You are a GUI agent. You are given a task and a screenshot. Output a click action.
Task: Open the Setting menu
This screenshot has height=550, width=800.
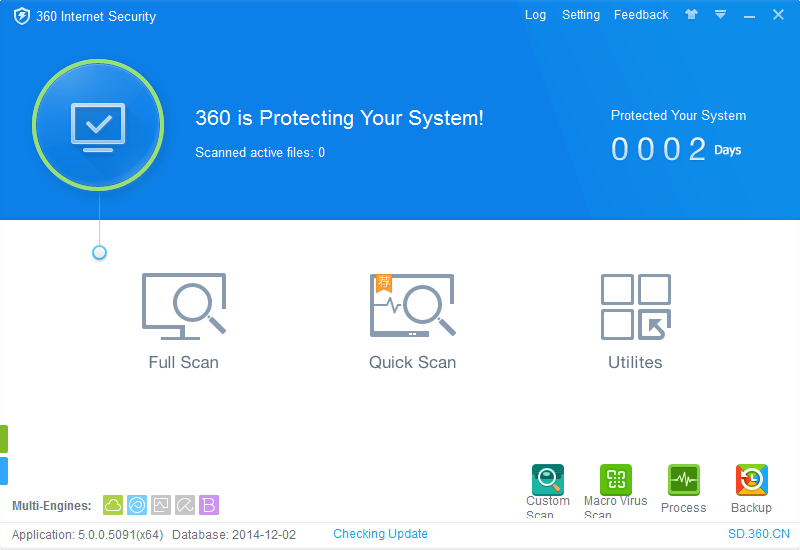click(581, 15)
